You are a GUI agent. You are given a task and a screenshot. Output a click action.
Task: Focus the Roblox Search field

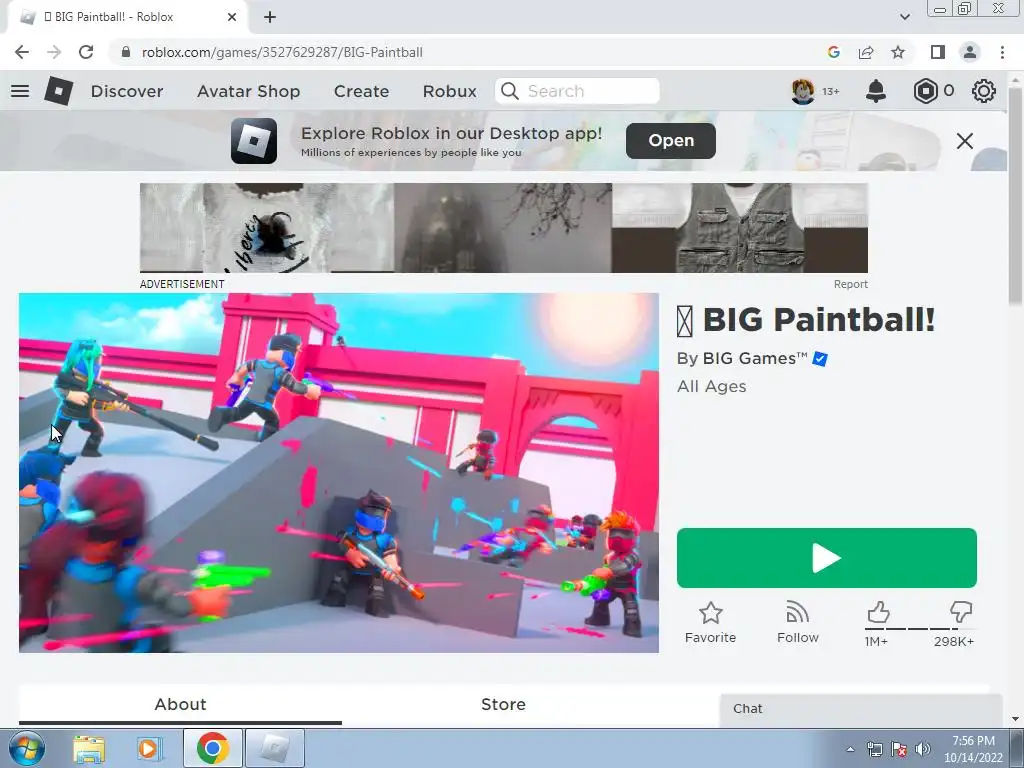577,91
